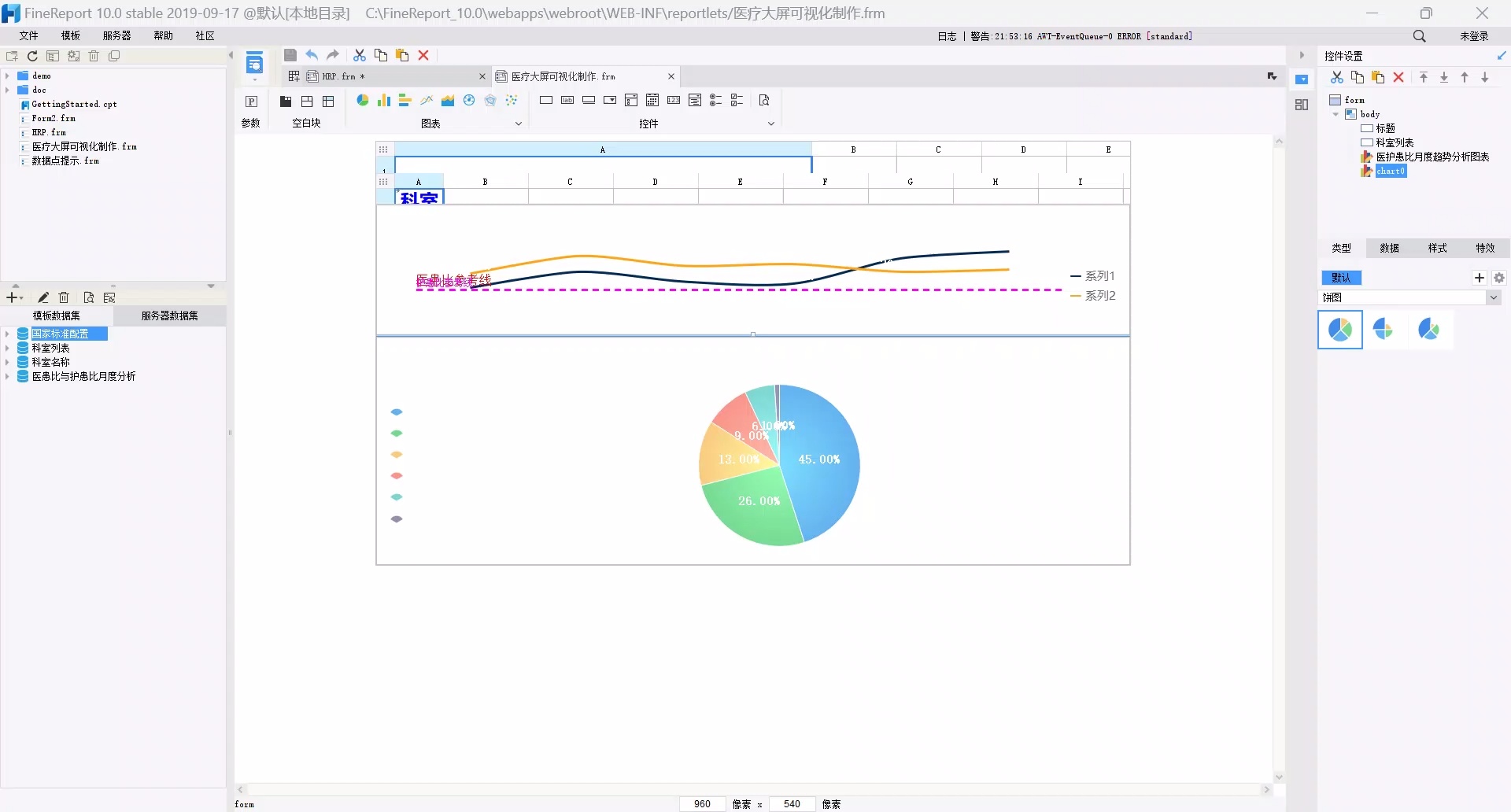
Task: Add the parameter panel (P icon)
Action: pos(251,101)
